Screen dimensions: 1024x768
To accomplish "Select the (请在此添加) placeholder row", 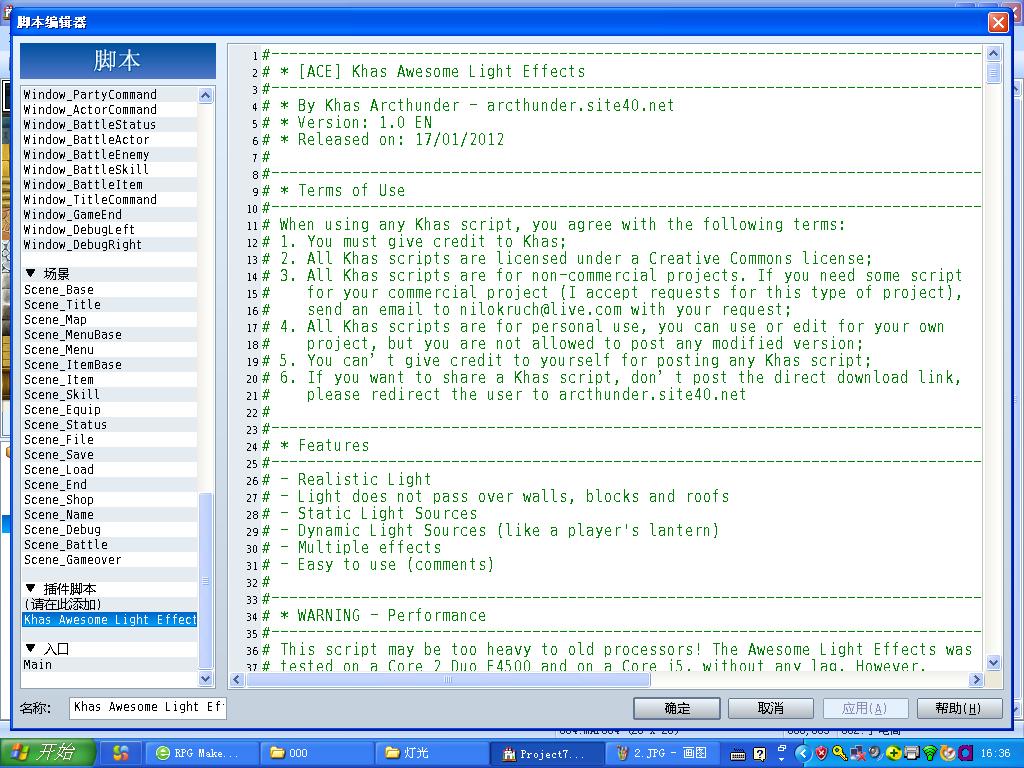I will point(109,605).
